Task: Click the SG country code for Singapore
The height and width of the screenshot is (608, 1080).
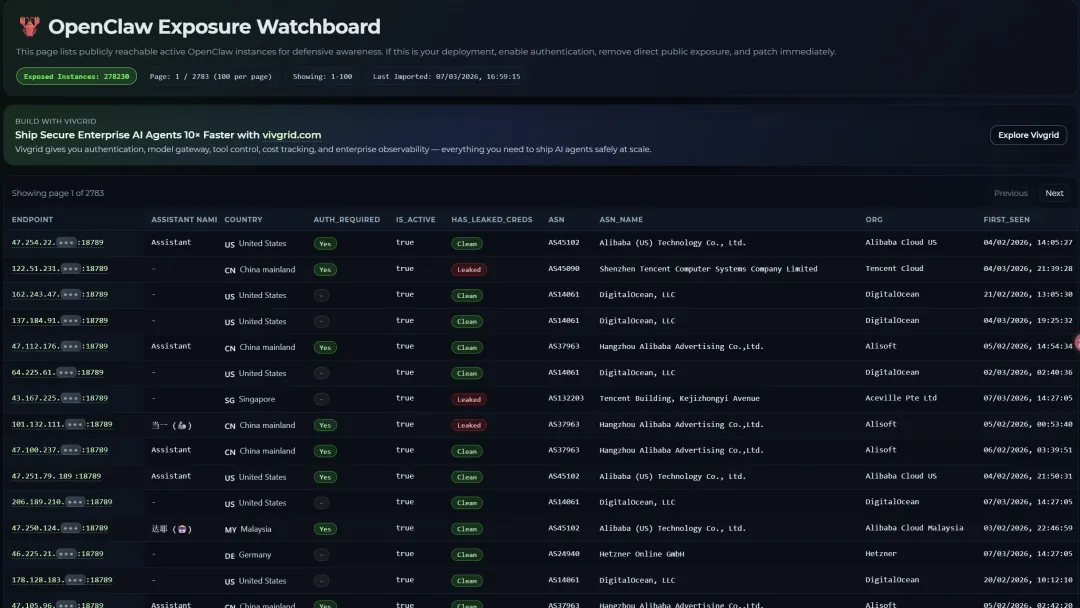Action: (x=229, y=400)
